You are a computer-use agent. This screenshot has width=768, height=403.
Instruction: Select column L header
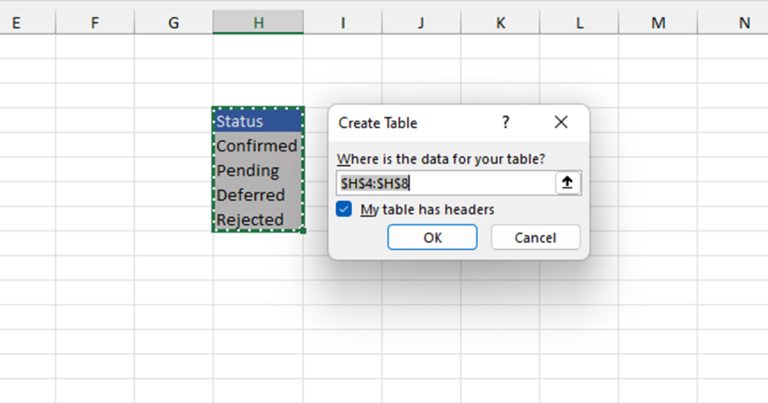click(x=579, y=23)
